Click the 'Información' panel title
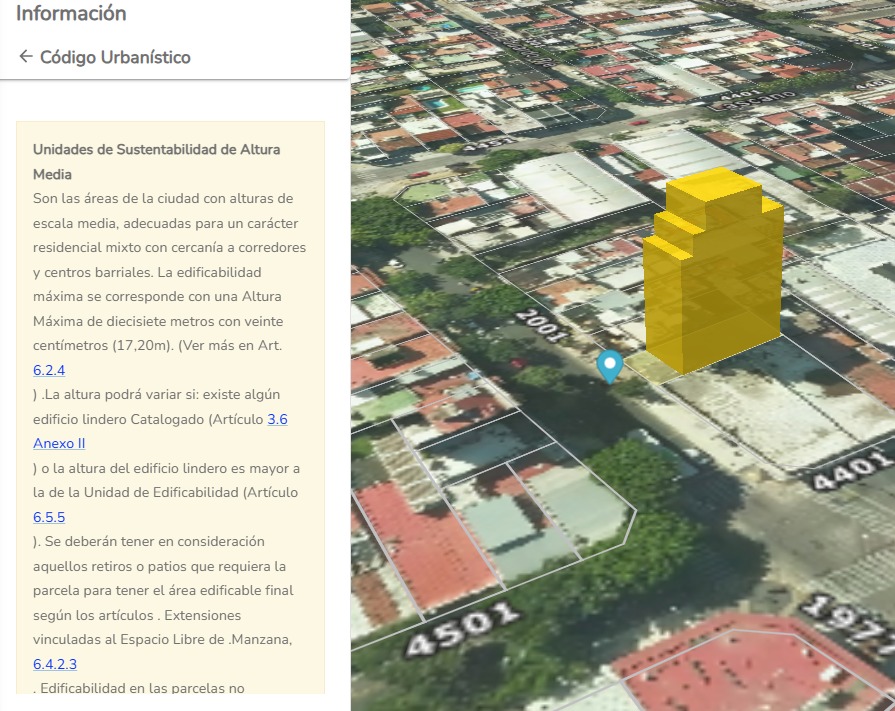The height and width of the screenshot is (711, 895). coord(71,13)
